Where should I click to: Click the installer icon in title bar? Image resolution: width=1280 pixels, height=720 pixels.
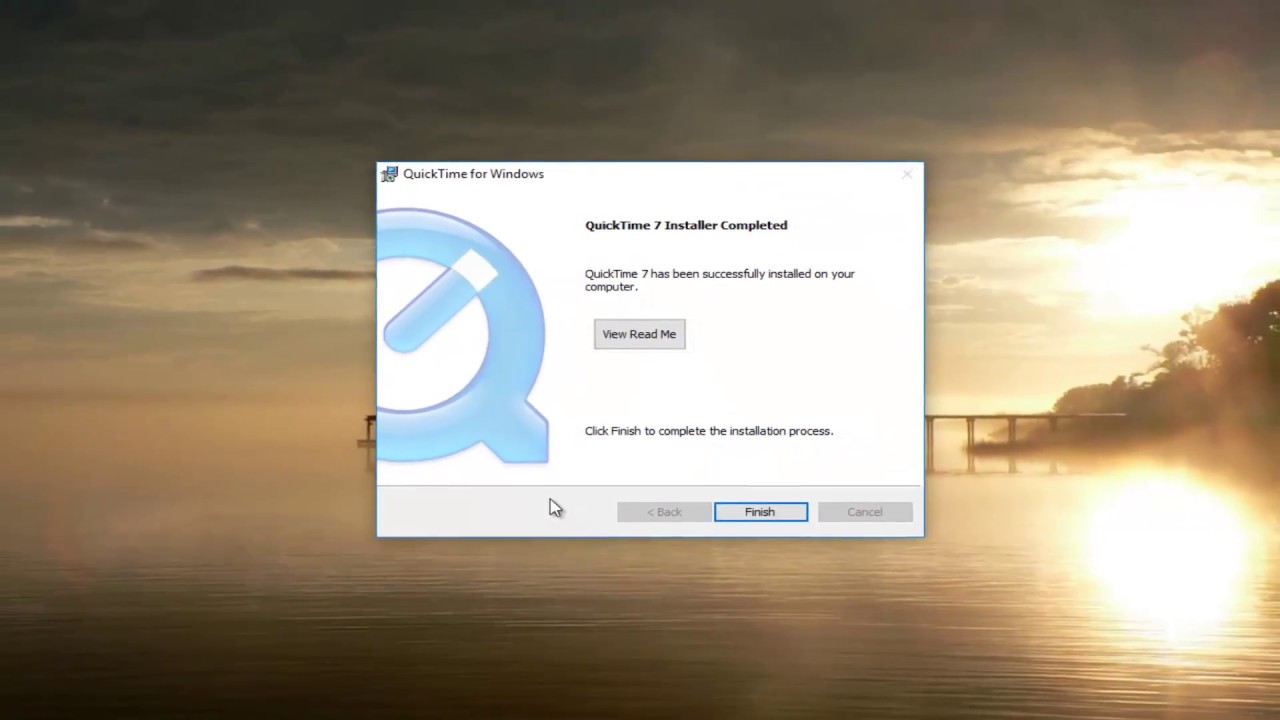click(389, 174)
